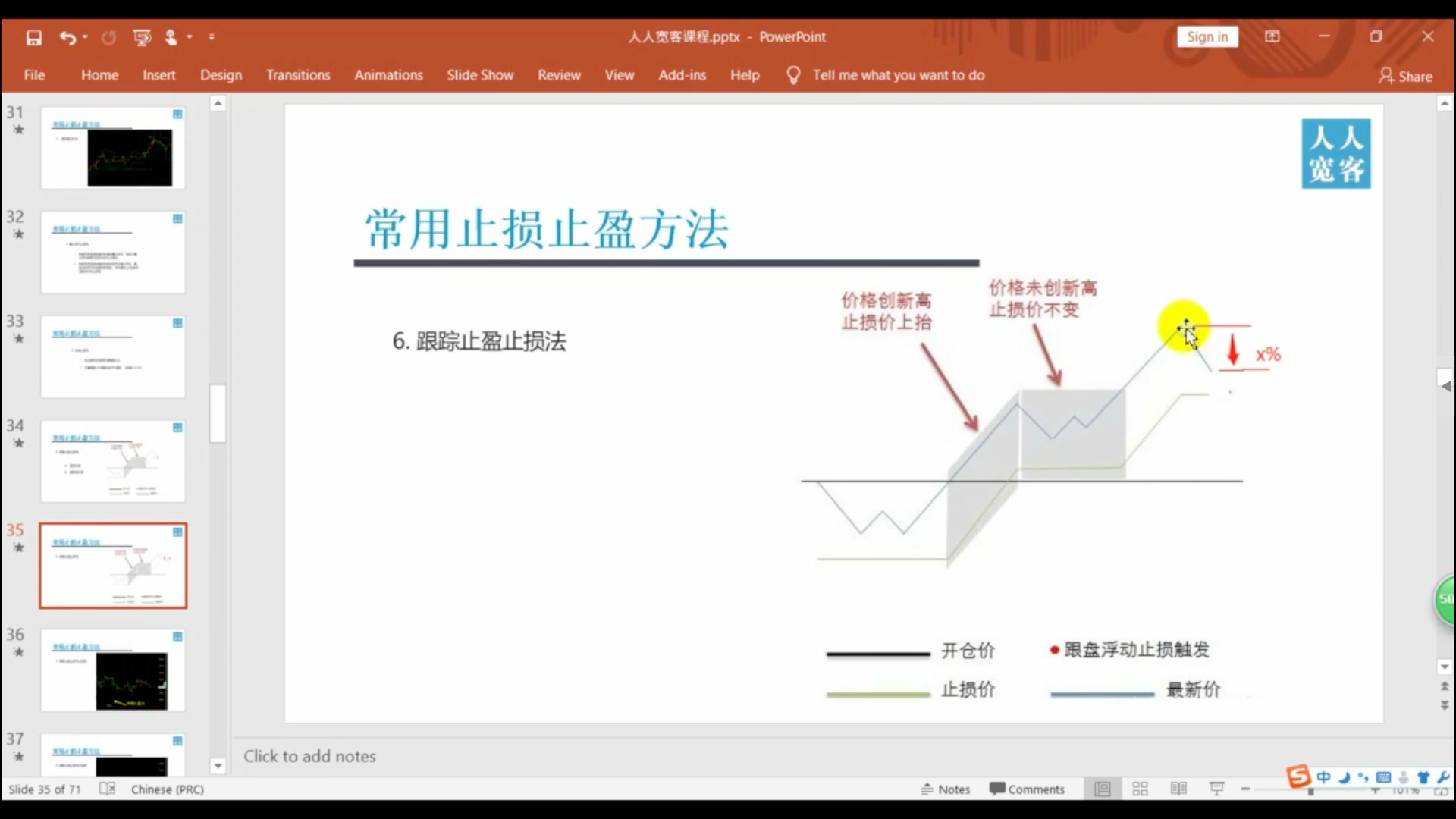Select slide 36 thumbnail in the panel
Screen dimensions: 1456x819
[x=112, y=670]
